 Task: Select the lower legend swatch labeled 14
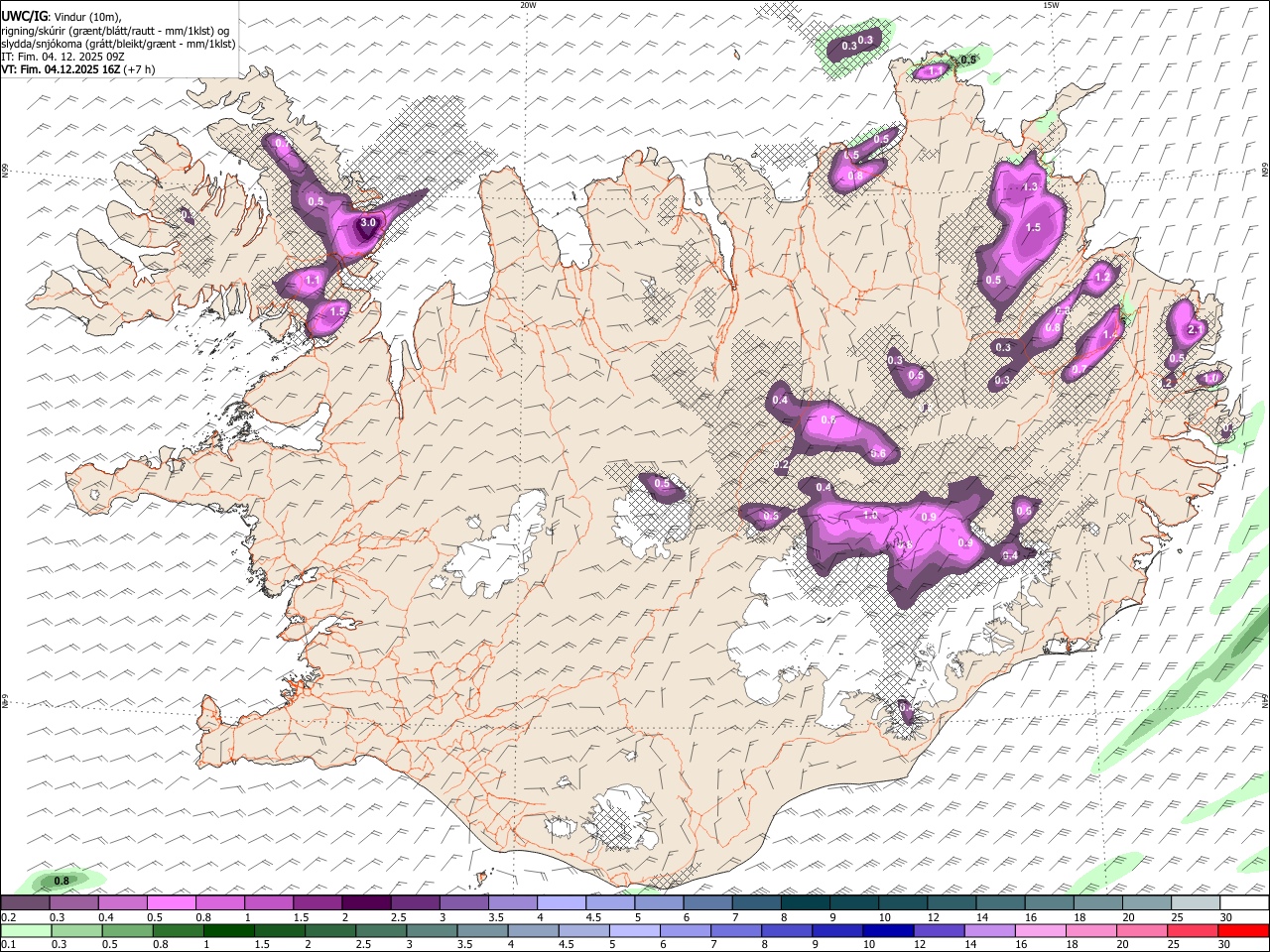tap(988, 930)
